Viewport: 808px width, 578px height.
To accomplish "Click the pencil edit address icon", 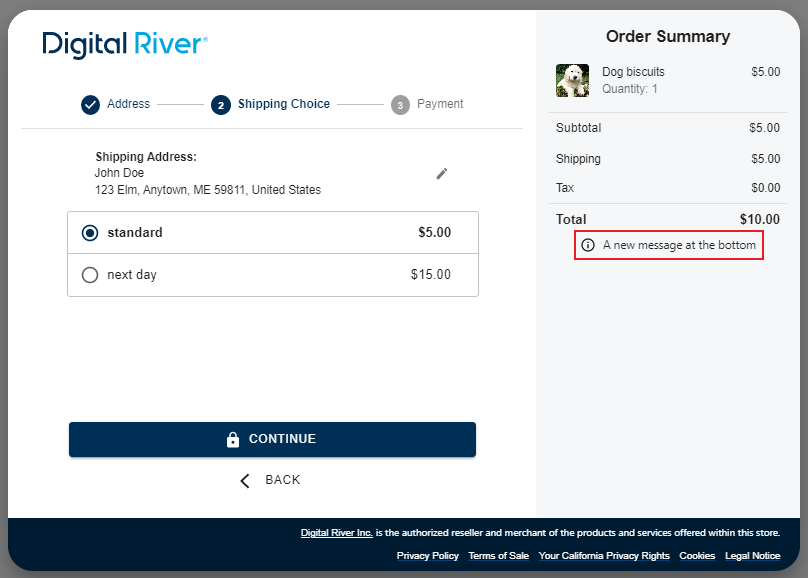I will [x=442, y=174].
